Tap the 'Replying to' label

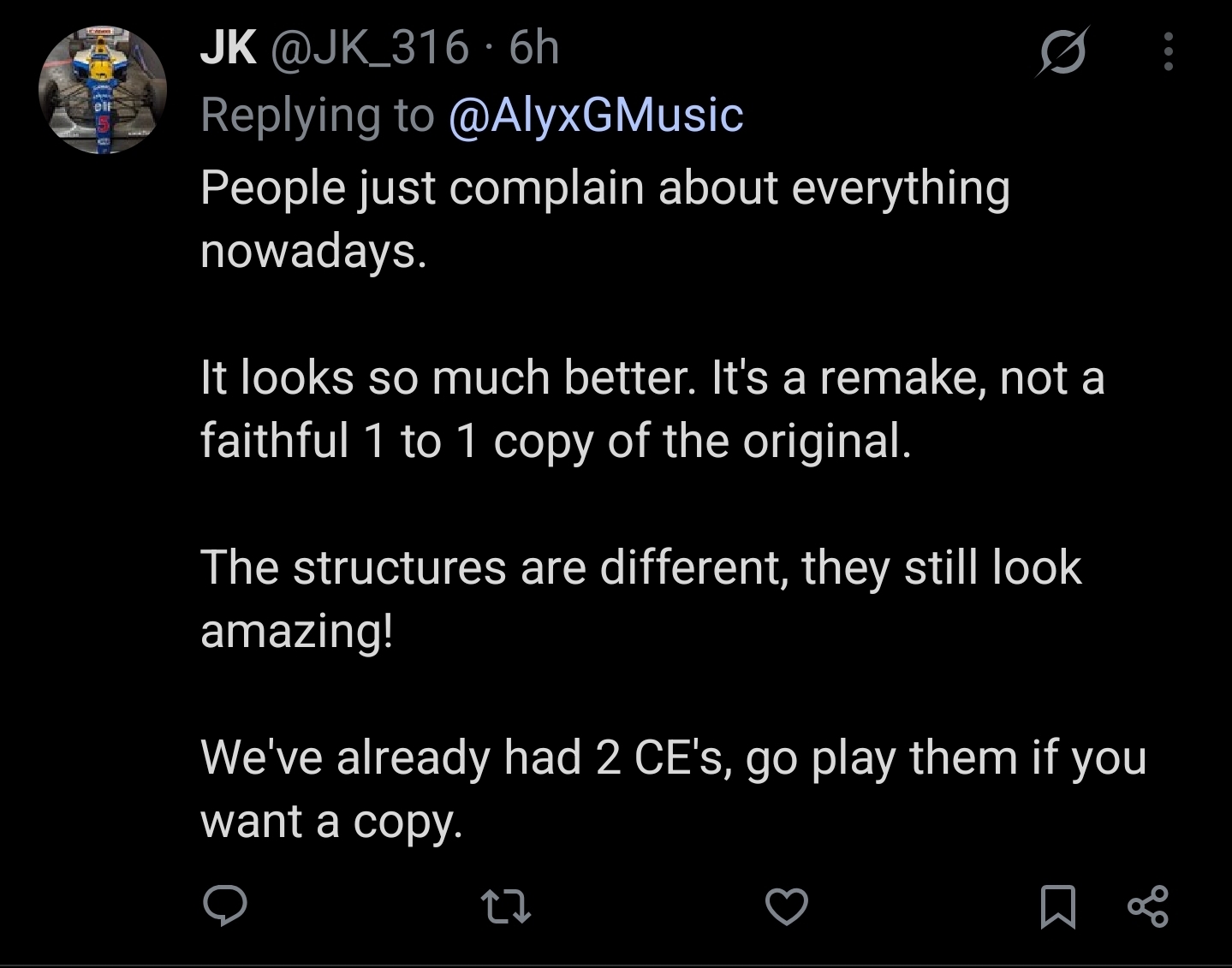coord(318,116)
